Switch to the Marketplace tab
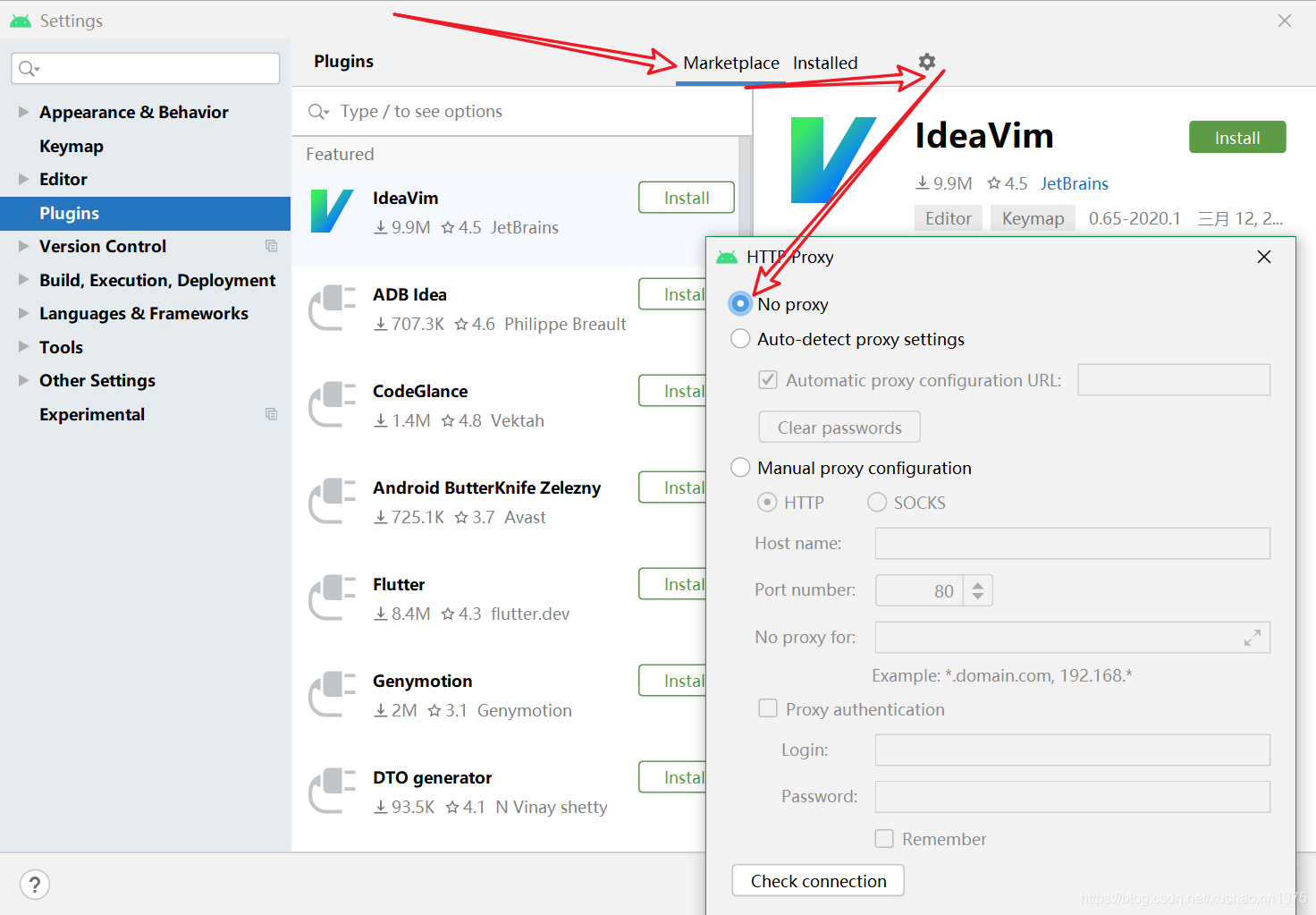The width and height of the screenshot is (1316, 915). [x=731, y=63]
